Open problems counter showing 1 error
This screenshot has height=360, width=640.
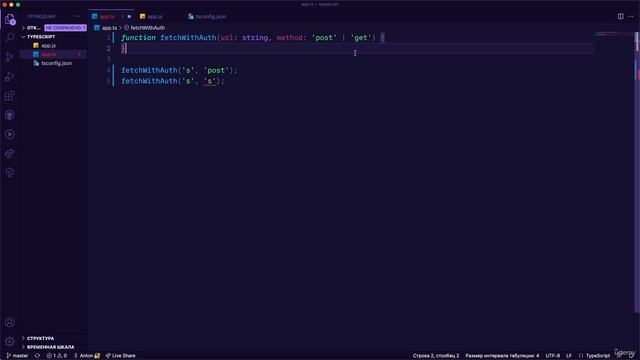[x=56, y=356]
